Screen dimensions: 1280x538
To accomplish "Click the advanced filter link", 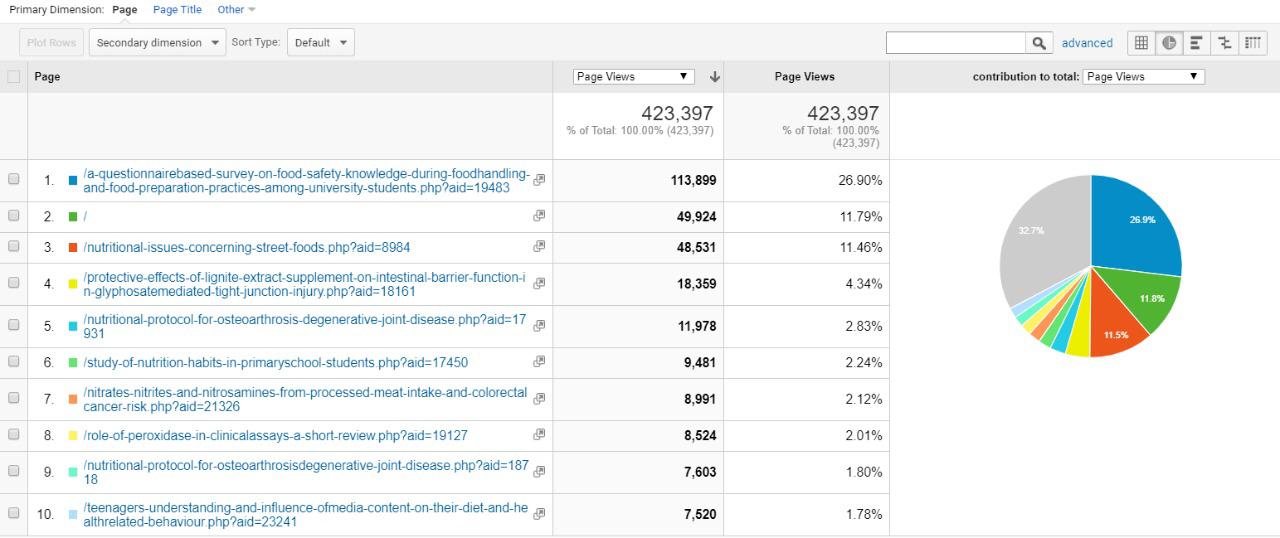I will pos(1087,43).
